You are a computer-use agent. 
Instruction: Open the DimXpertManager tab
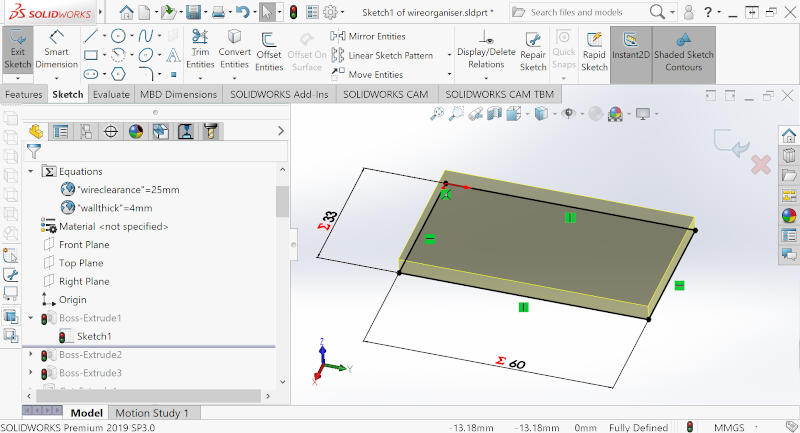click(x=111, y=132)
